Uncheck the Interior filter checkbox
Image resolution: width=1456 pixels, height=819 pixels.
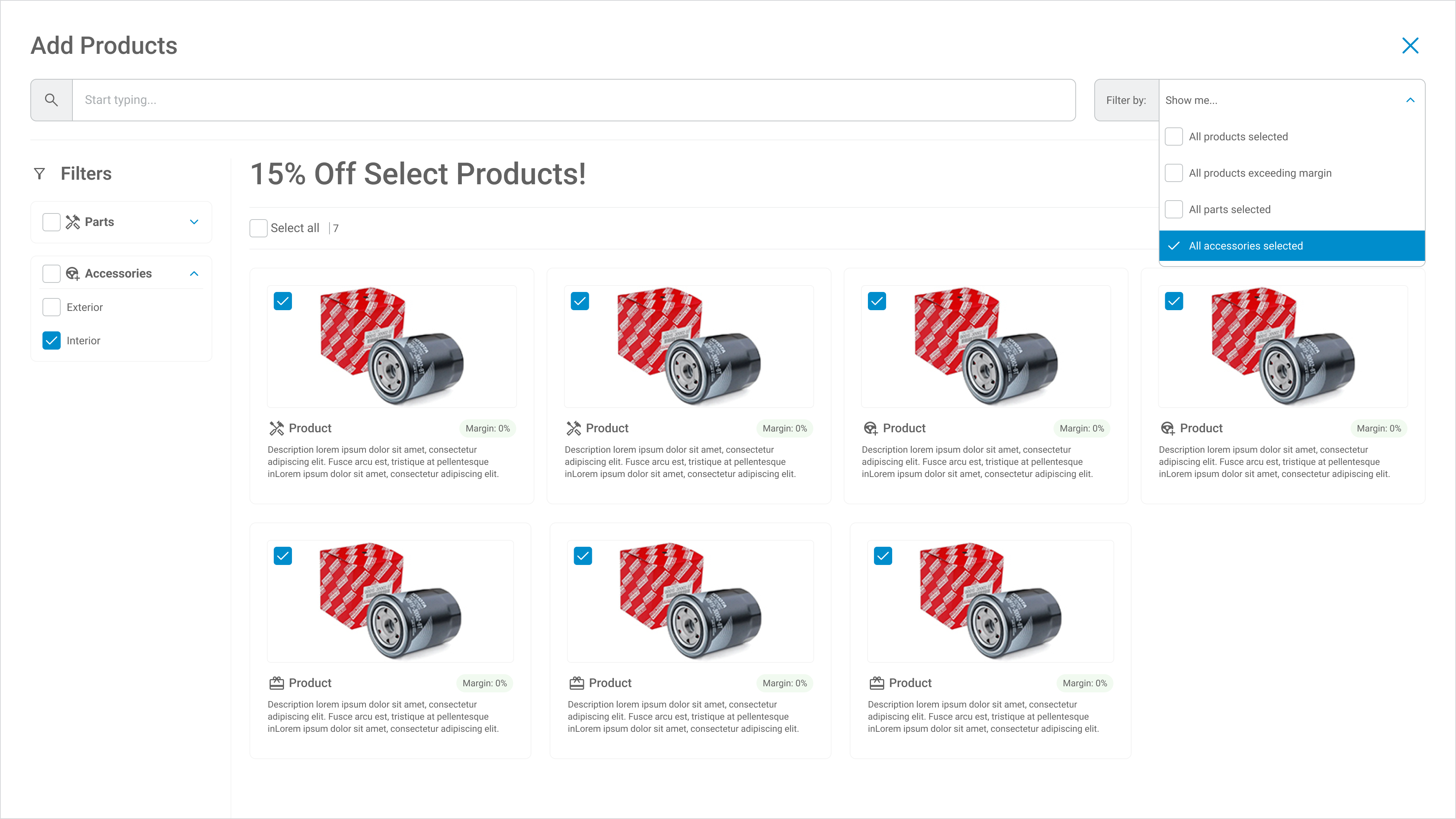pos(52,340)
